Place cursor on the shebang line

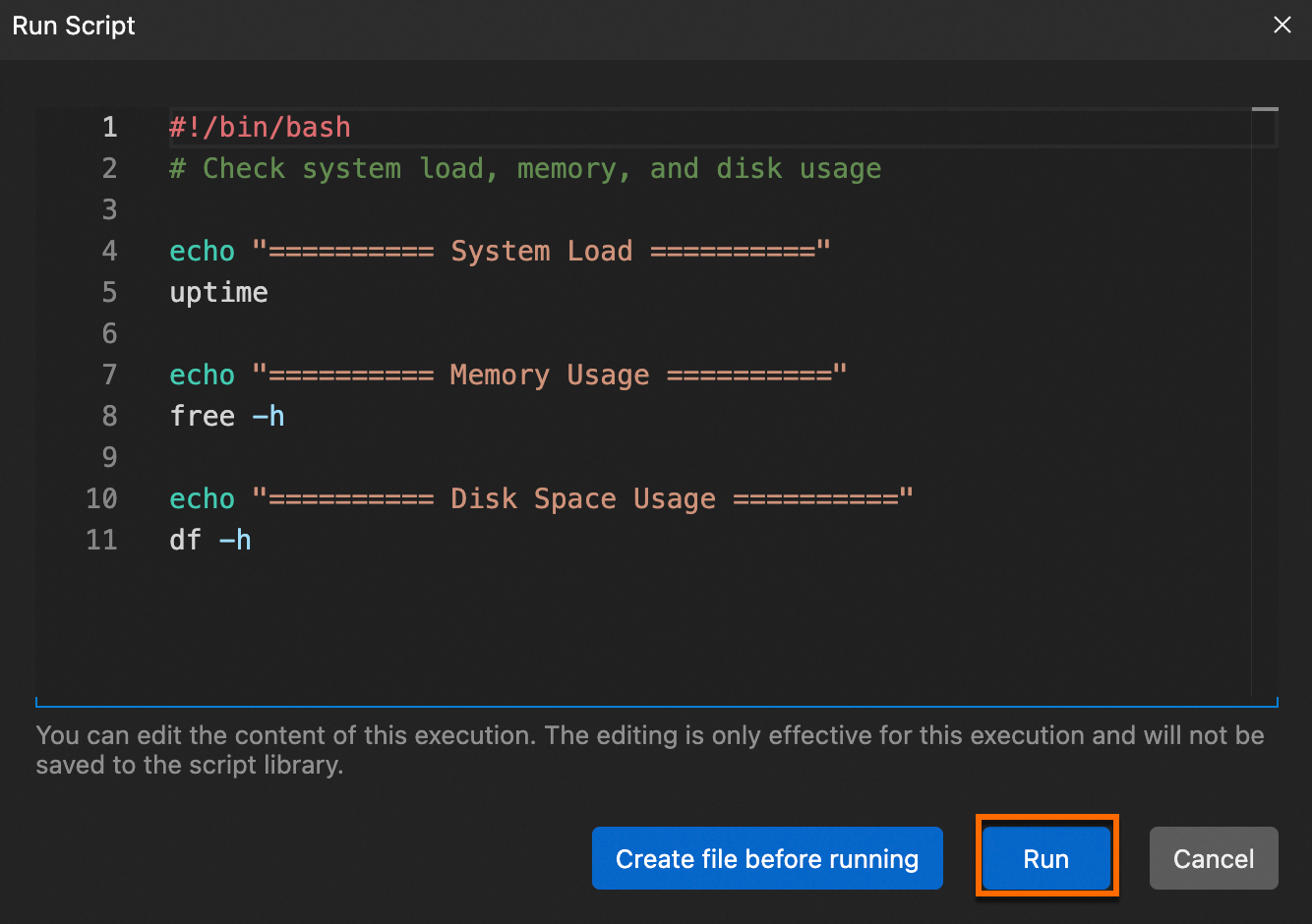[261, 128]
